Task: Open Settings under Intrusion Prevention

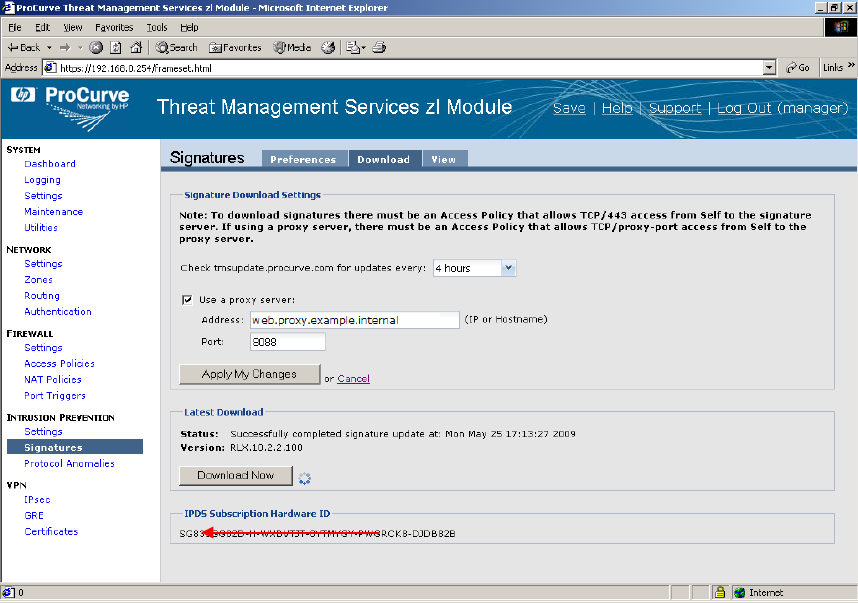Action: click(43, 432)
